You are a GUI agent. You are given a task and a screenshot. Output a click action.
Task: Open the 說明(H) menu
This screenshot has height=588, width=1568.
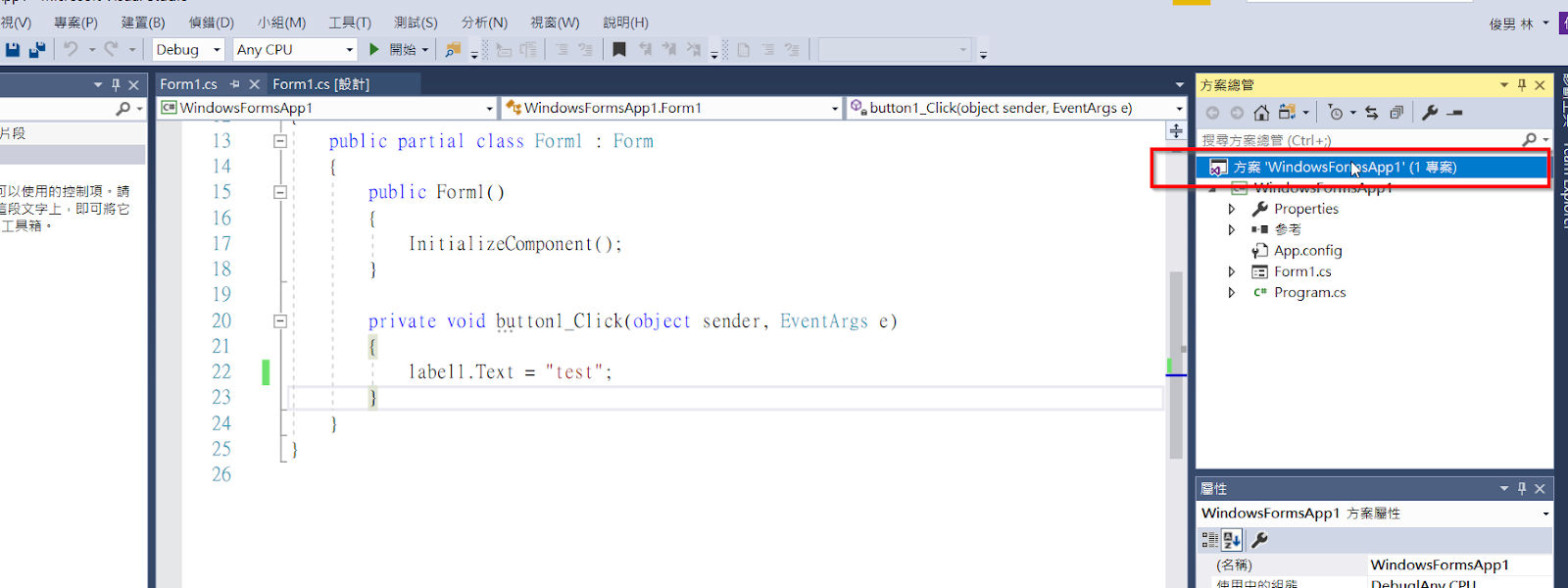625,22
